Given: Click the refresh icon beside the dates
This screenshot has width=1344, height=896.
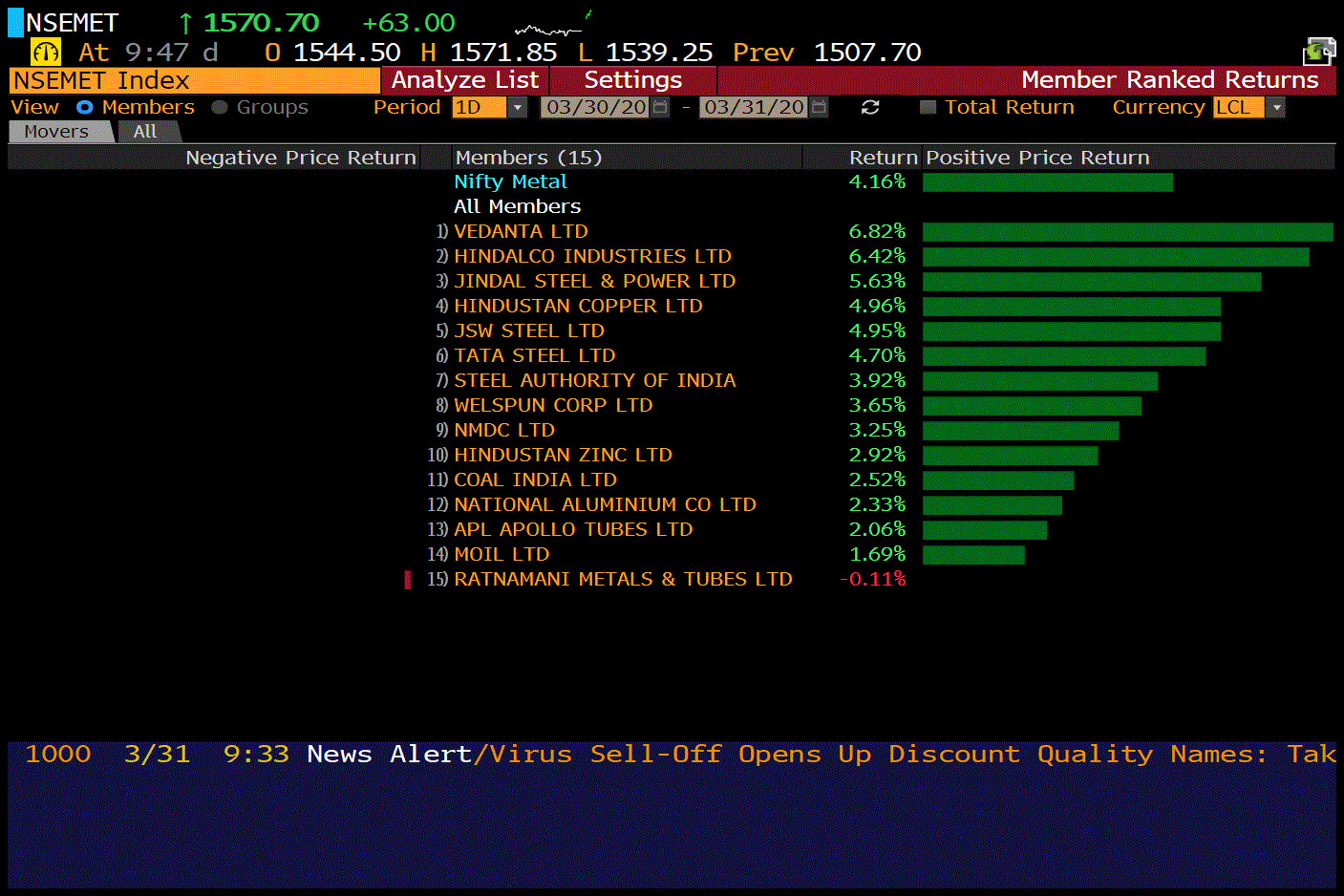Looking at the screenshot, I should 869,107.
